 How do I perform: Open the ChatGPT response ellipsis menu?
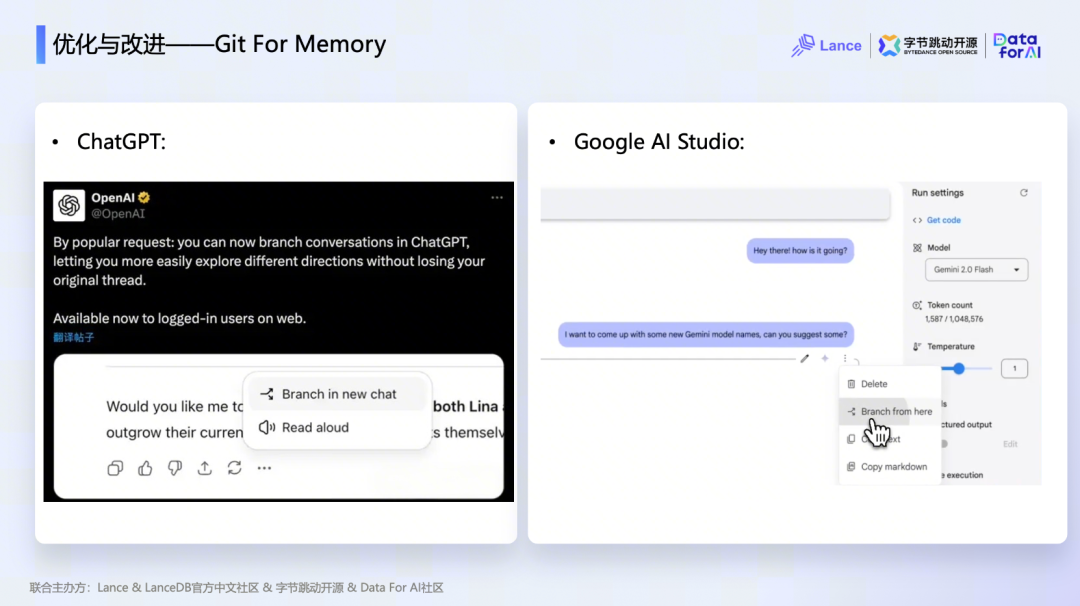click(x=264, y=468)
